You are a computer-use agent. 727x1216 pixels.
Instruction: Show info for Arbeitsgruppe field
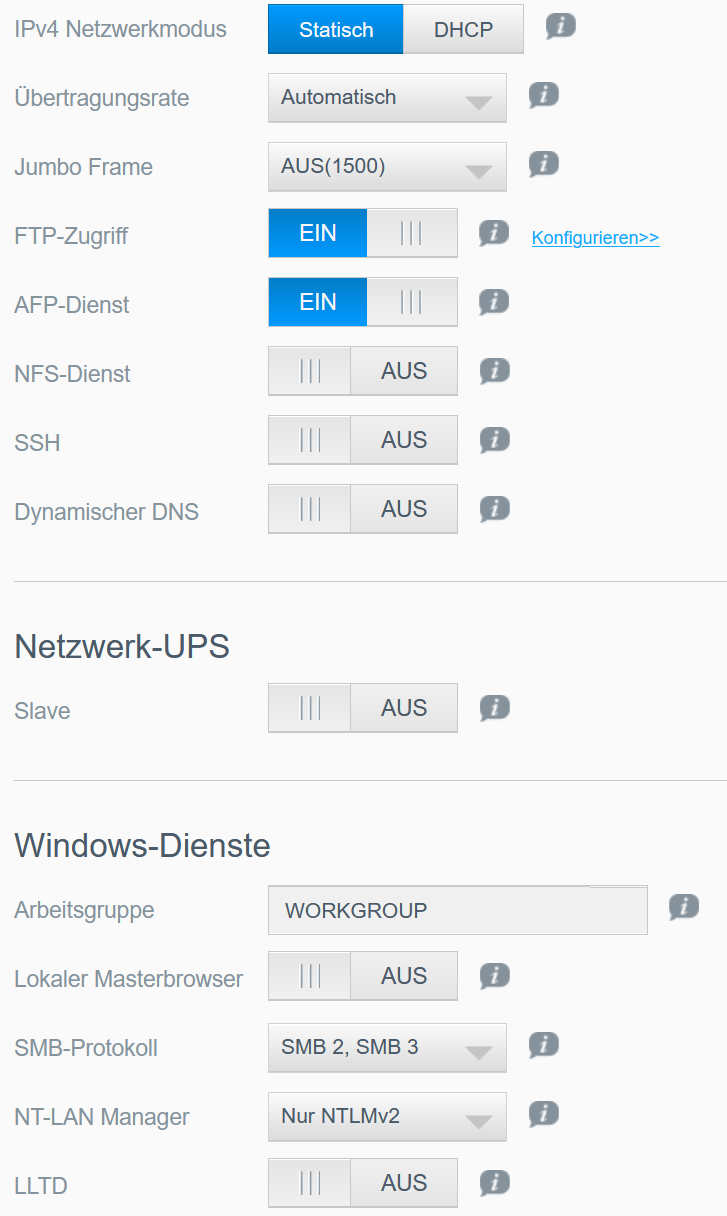(x=683, y=906)
